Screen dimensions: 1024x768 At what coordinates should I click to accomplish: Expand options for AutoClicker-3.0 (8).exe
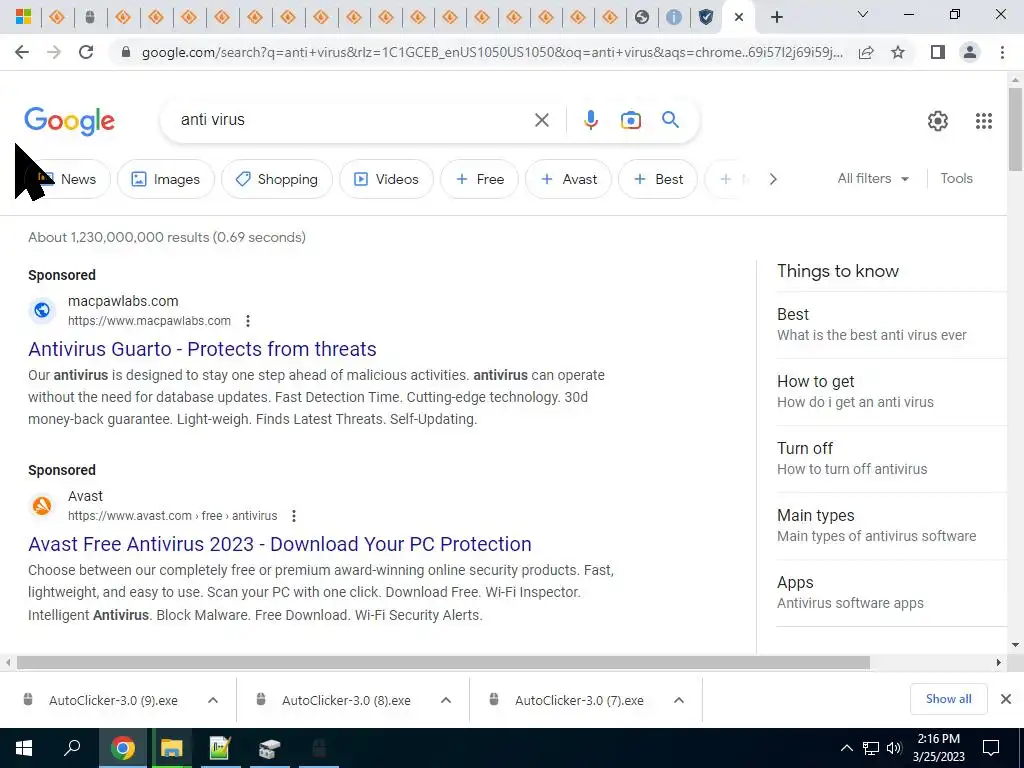pos(446,700)
